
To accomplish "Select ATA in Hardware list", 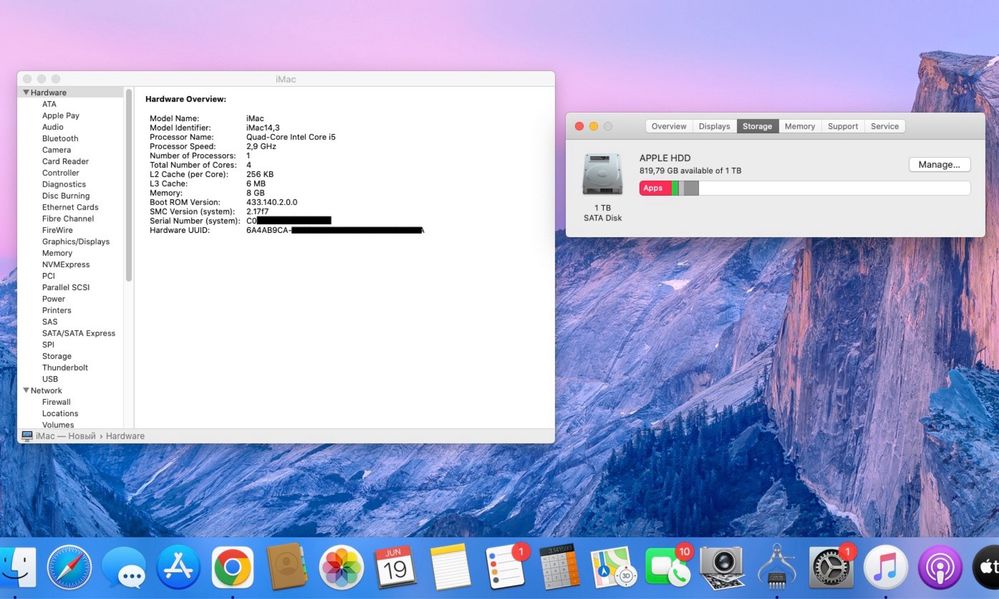I will point(49,104).
